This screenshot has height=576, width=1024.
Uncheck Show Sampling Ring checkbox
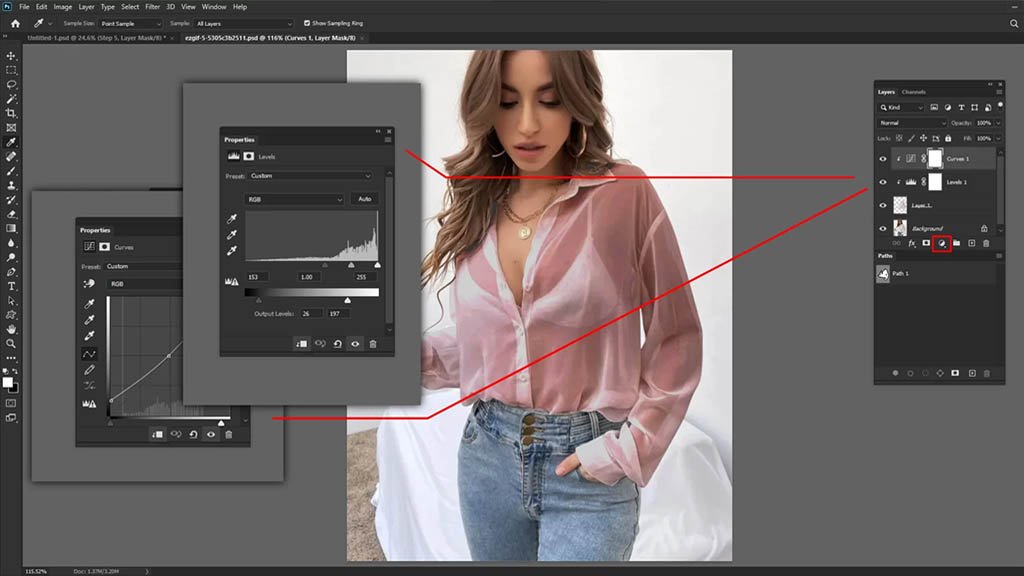pos(308,23)
